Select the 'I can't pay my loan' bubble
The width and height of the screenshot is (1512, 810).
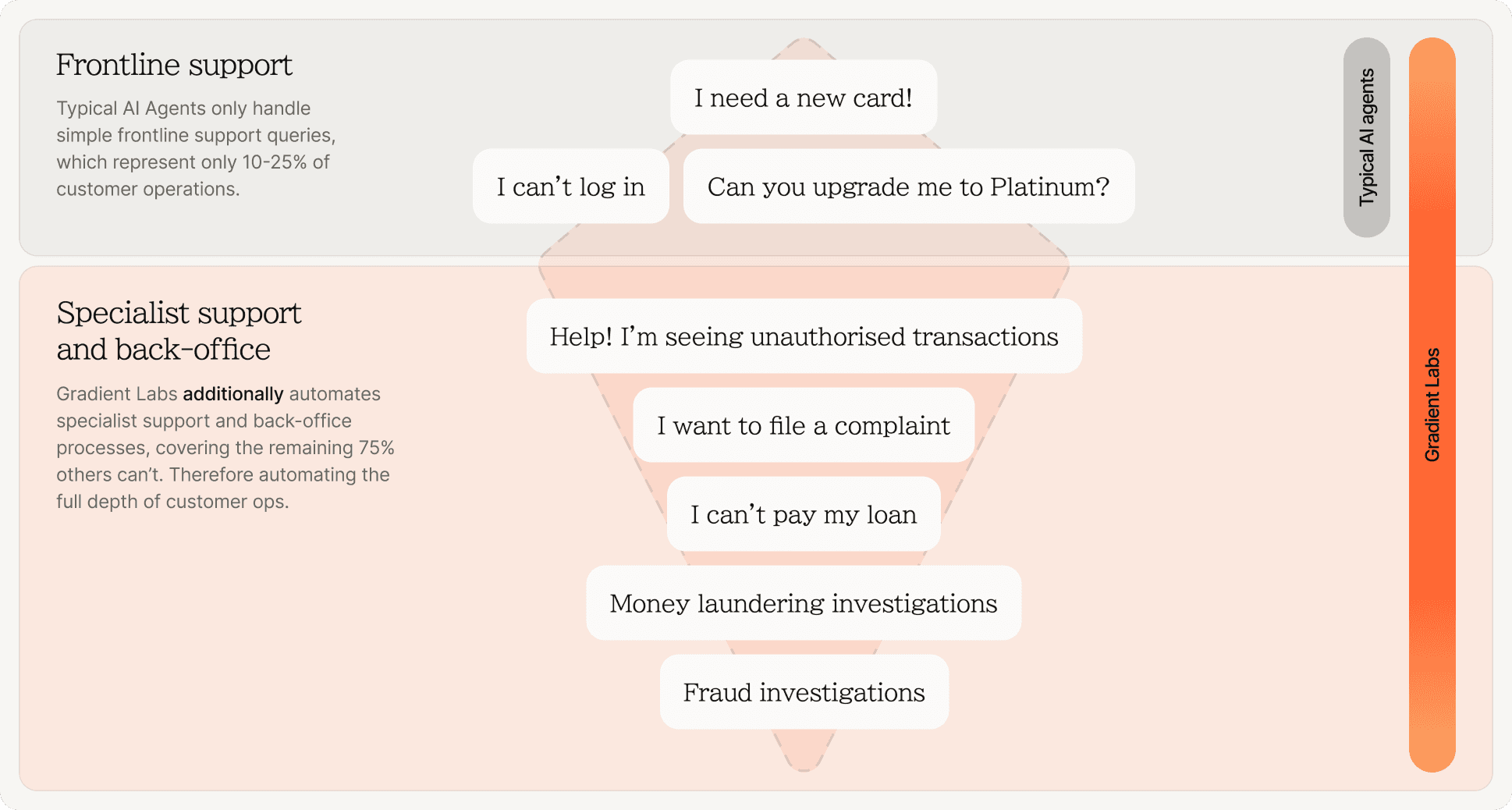(804, 514)
